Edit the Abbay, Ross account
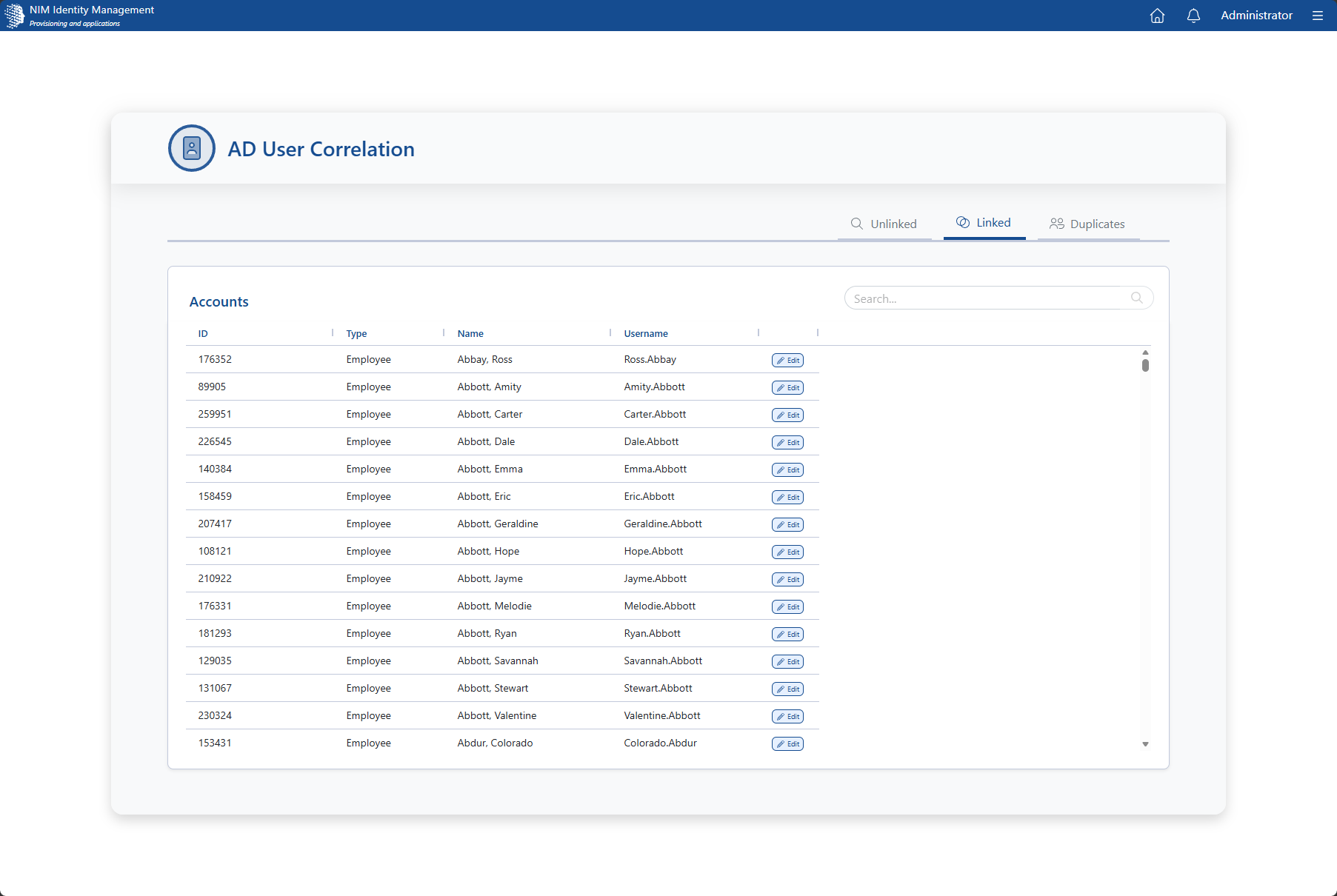Screen dimensions: 1337x896 (787, 360)
